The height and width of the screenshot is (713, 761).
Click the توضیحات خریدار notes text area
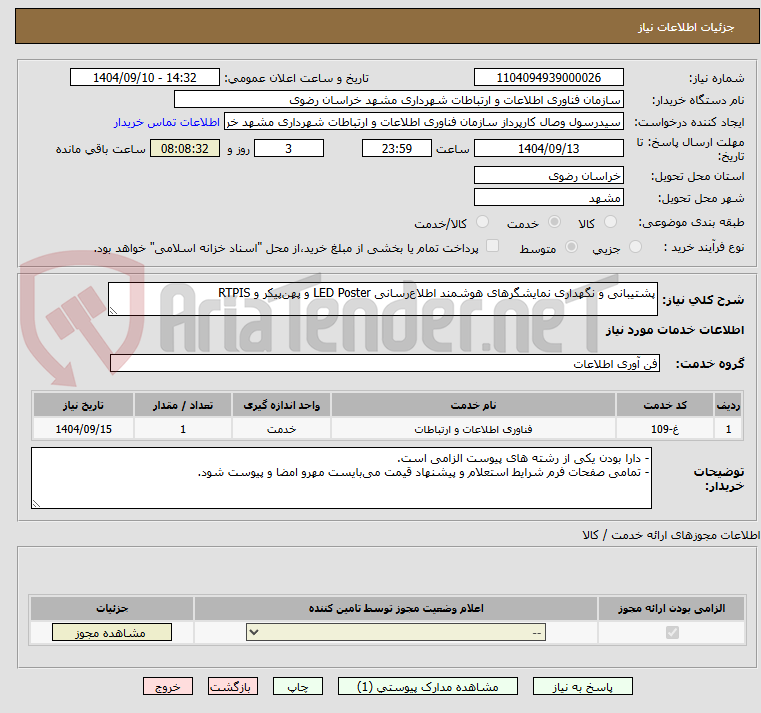point(341,477)
